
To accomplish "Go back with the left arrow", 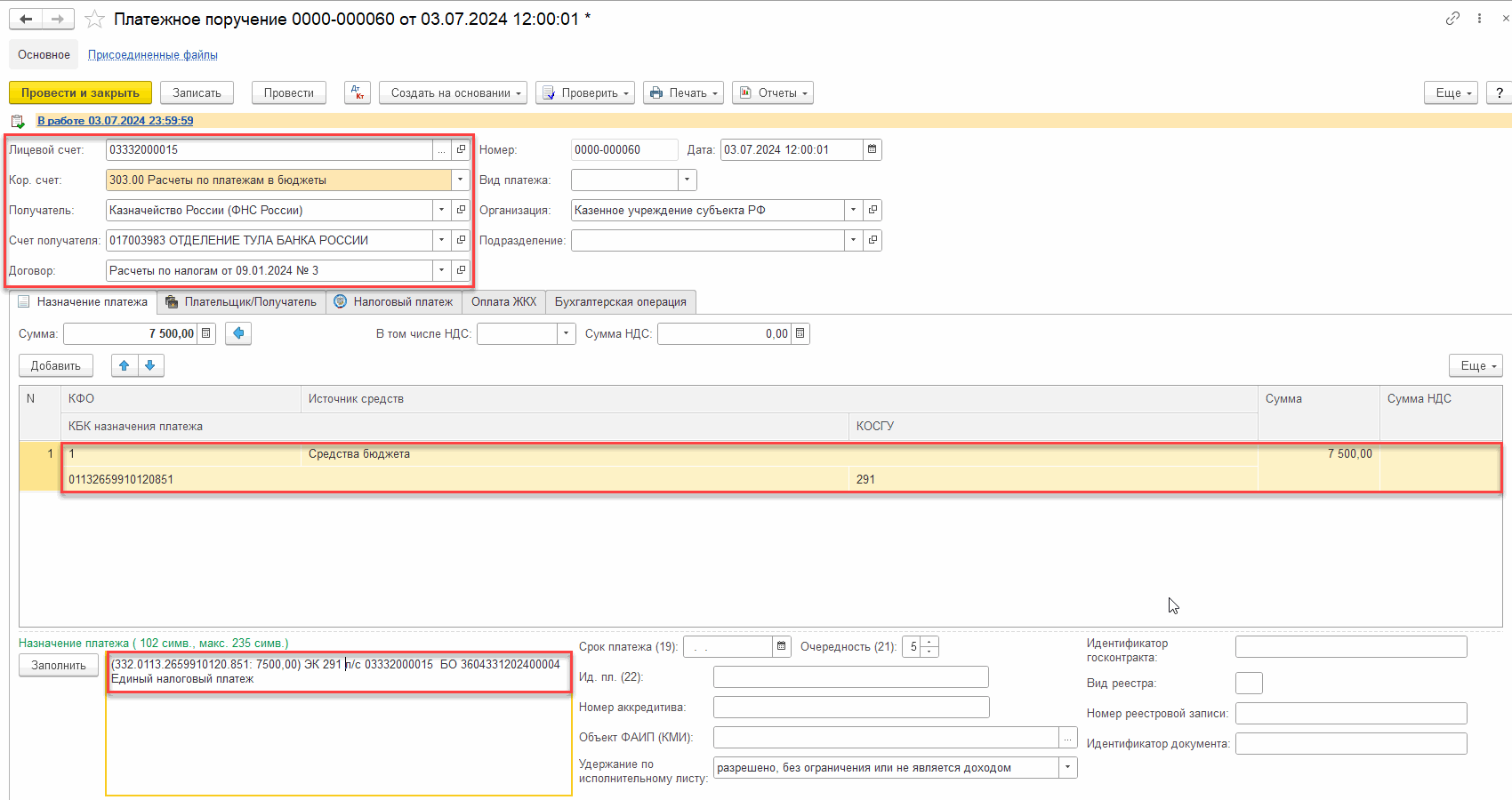I will [26, 19].
